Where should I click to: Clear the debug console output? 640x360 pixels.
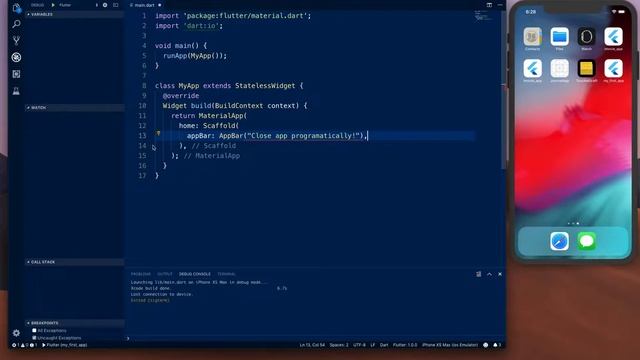click(x=478, y=274)
